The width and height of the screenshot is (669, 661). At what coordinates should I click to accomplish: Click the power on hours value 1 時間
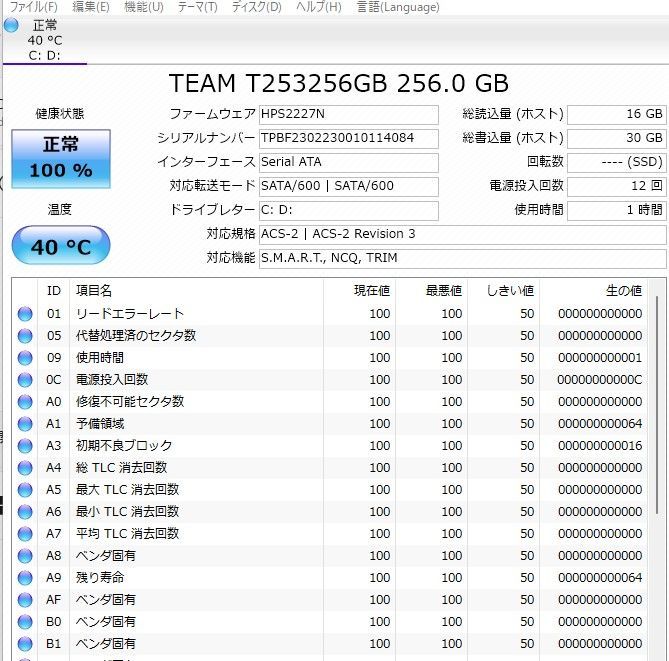click(x=617, y=210)
